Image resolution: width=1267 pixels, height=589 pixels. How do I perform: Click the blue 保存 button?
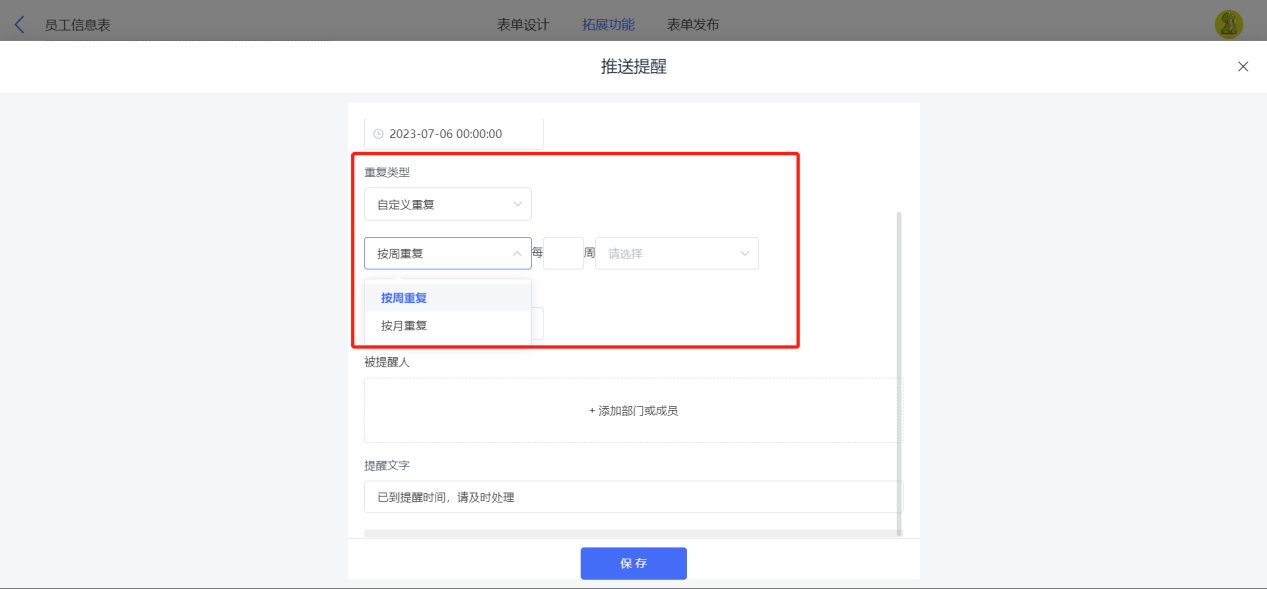pyautogui.click(x=633, y=563)
